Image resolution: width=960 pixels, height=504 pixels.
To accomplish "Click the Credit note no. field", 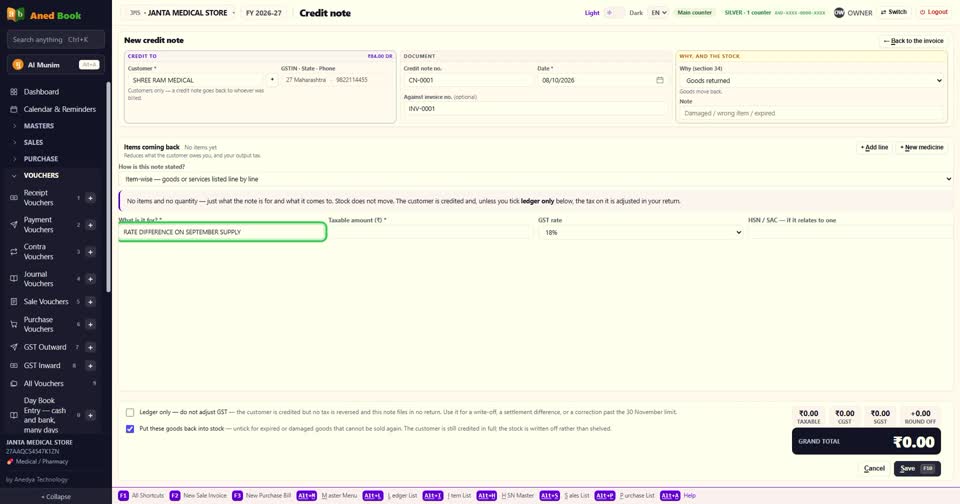I will (x=468, y=80).
